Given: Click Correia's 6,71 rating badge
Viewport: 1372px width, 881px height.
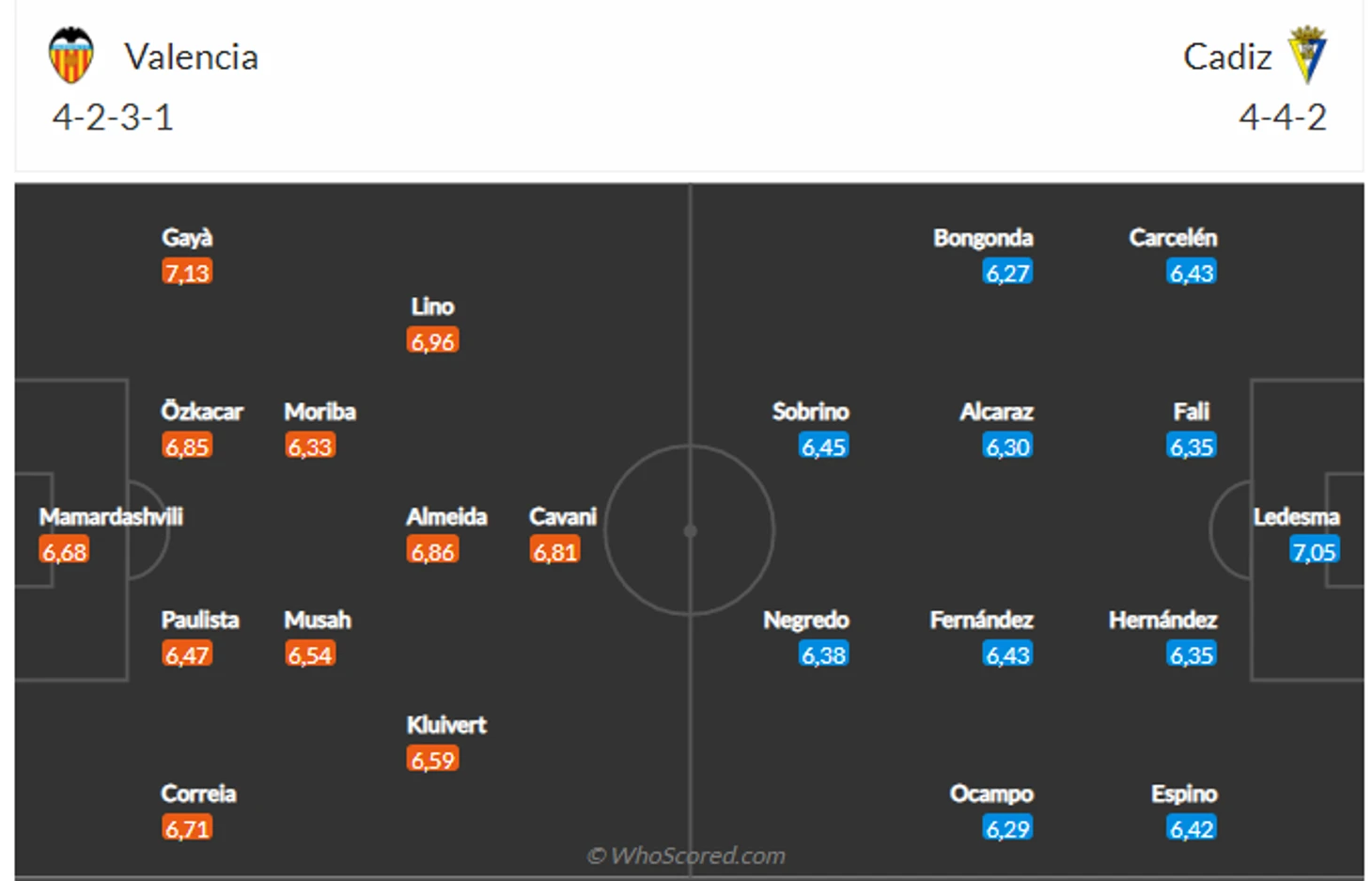Looking at the screenshot, I should [187, 828].
